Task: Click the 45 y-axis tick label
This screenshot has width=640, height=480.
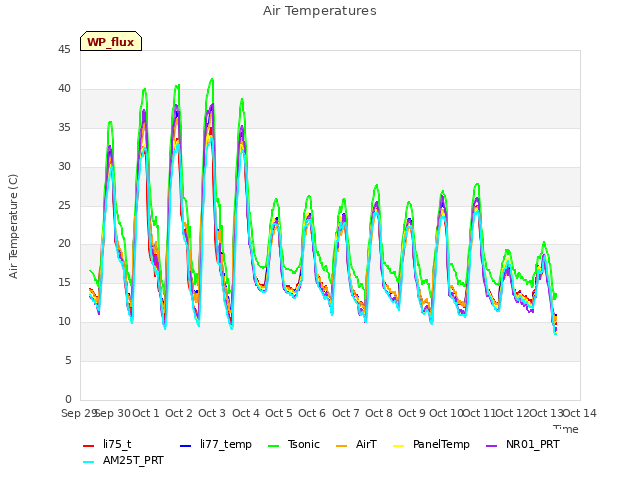Action: (64, 50)
